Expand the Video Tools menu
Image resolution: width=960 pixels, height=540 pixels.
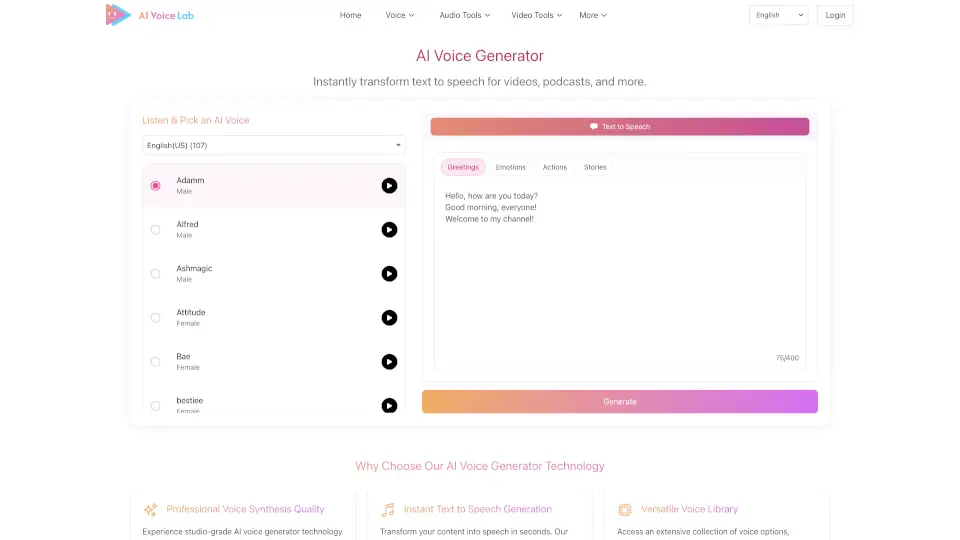click(536, 15)
